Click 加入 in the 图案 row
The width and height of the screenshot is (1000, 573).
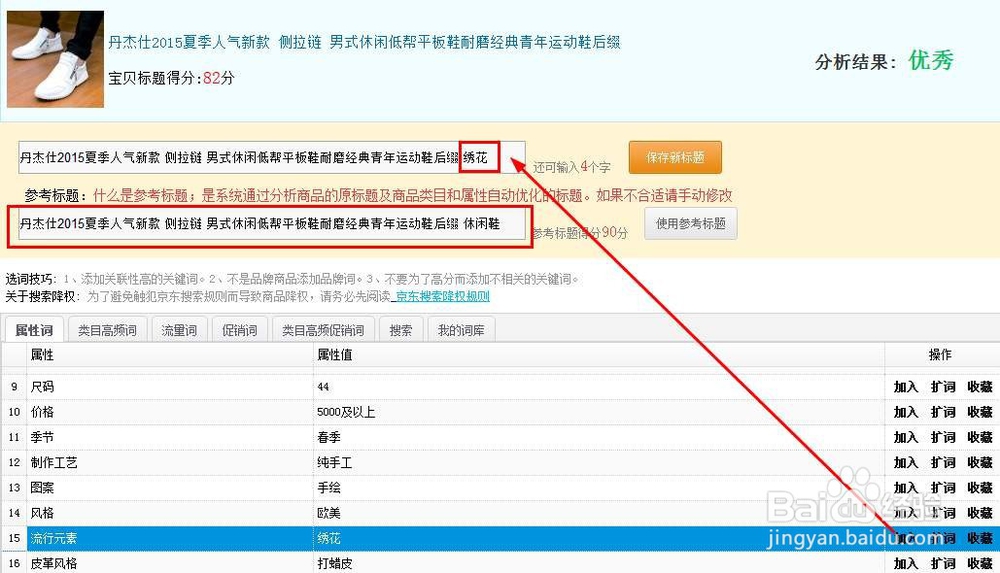click(906, 487)
